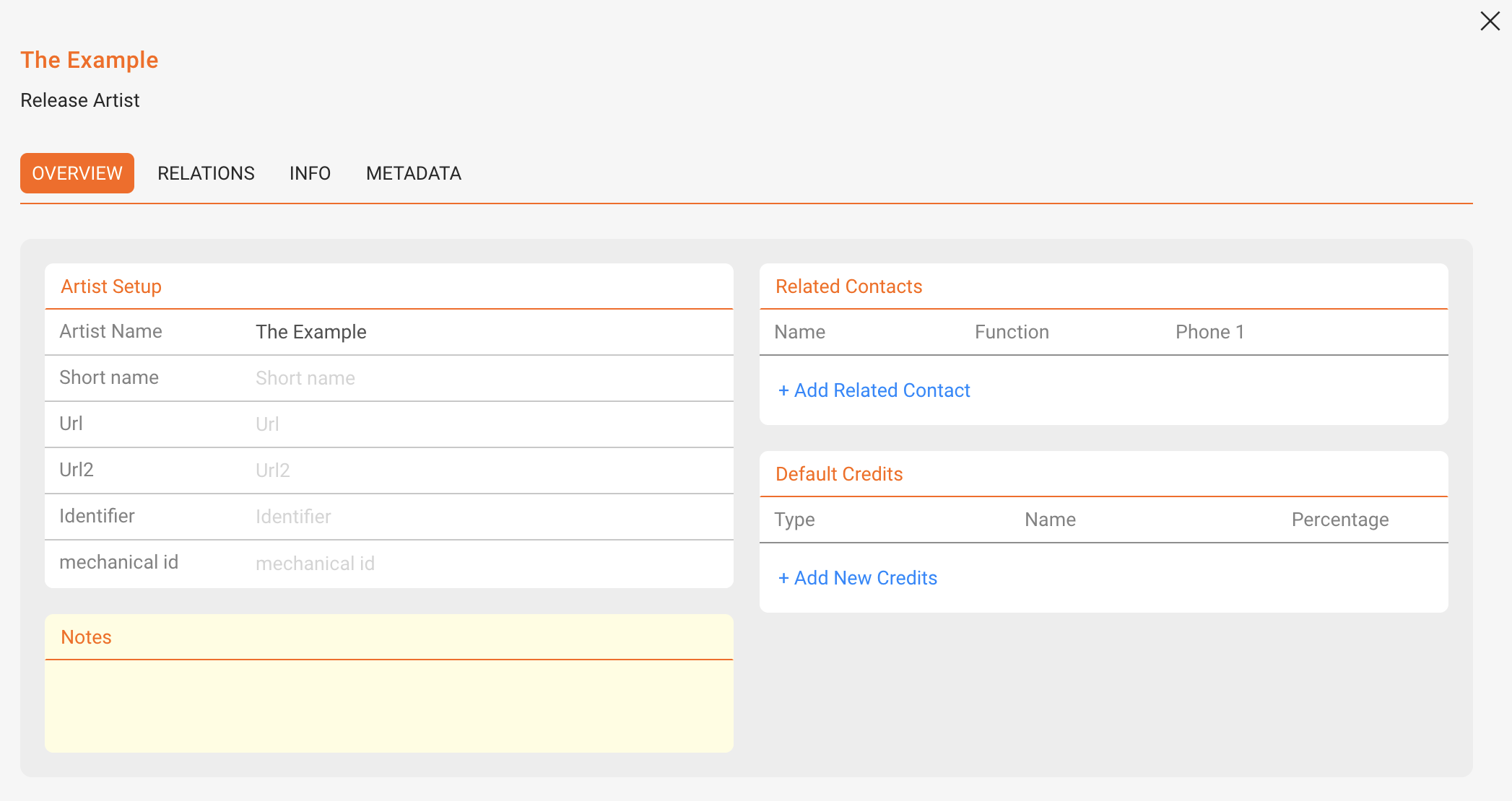Open the Info tab
The width and height of the screenshot is (1512, 801).
click(310, 173)
